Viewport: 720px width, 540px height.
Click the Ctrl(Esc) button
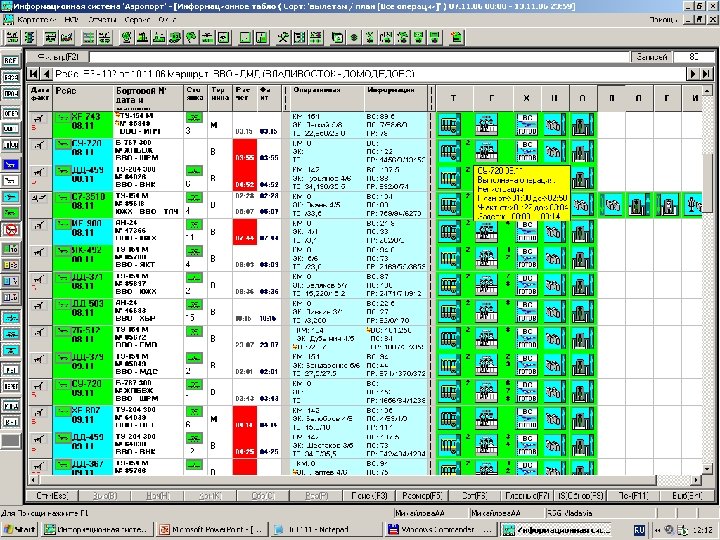[52, 496]
